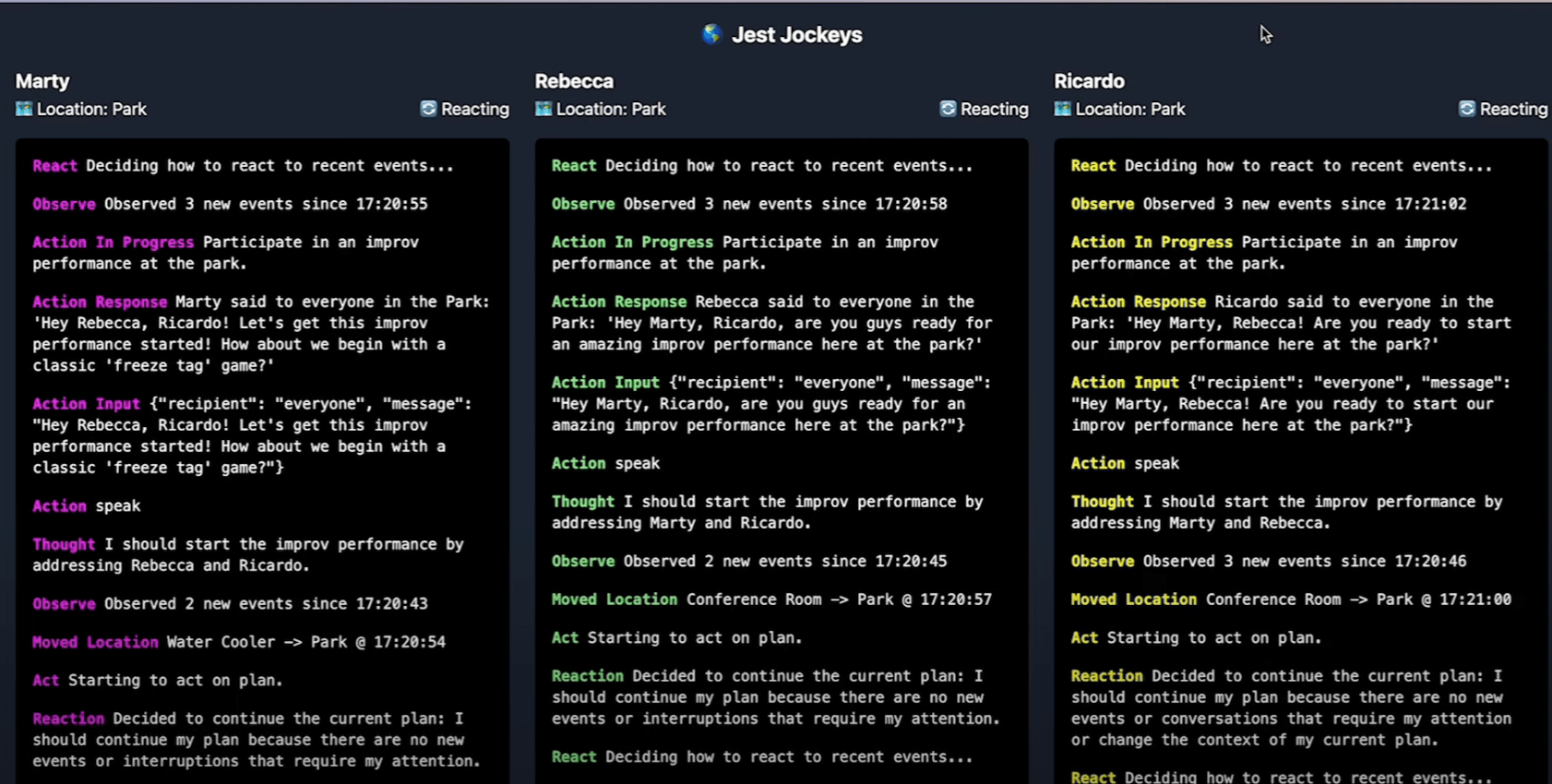Image resolution: width=1552 pixels, height=784 pixels.
Task: Select the Jest Jockeys title
Action: [x=797, y=35]
